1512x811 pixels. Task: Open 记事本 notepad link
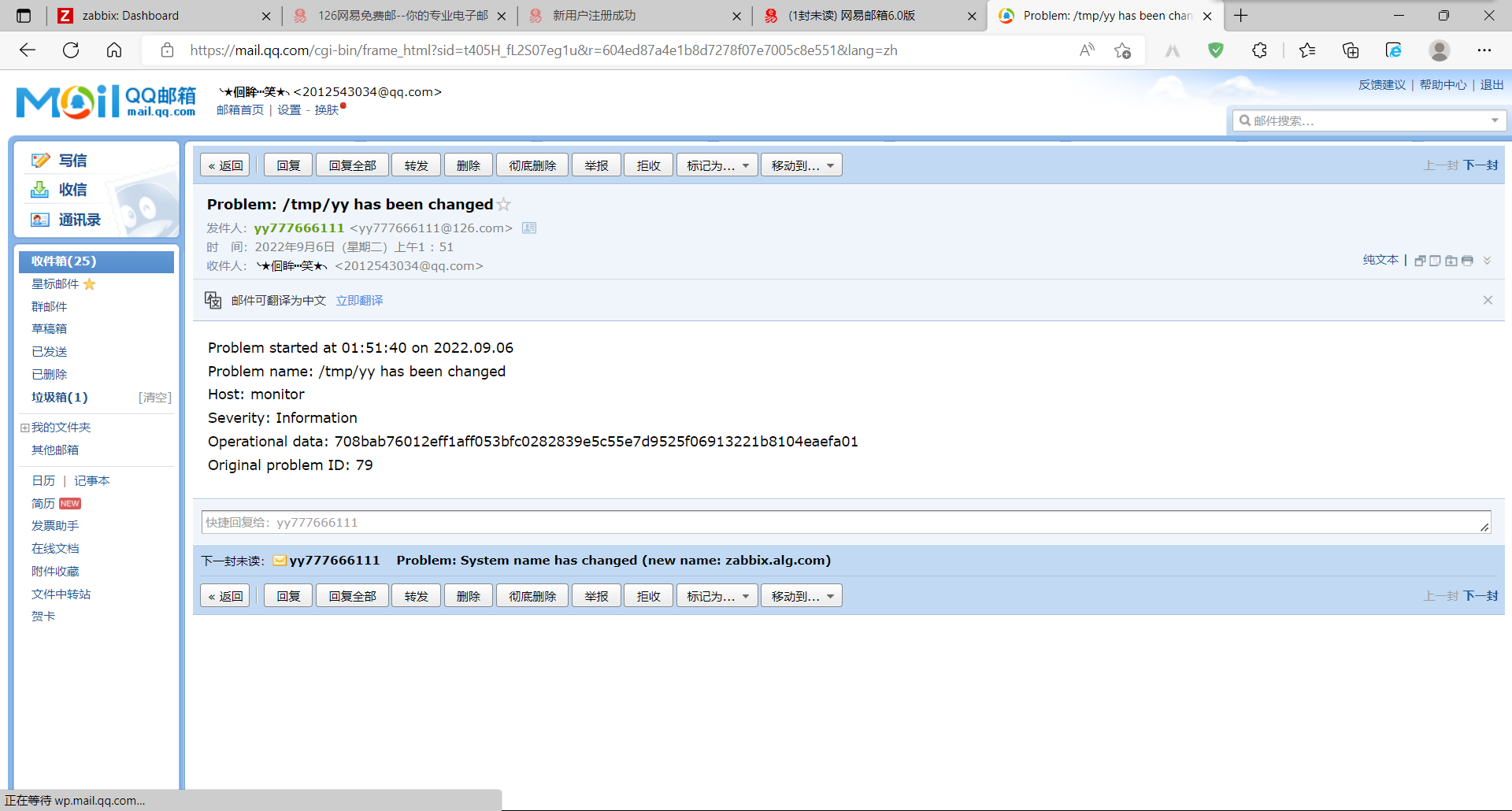click(92, 481)
